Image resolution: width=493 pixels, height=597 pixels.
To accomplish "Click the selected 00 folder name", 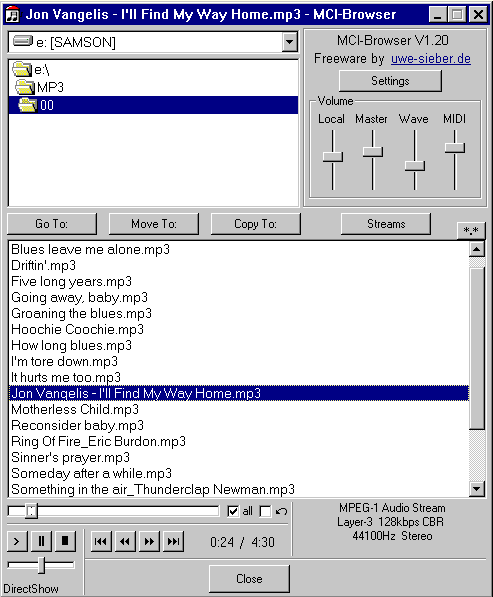I will coord(47,105).
